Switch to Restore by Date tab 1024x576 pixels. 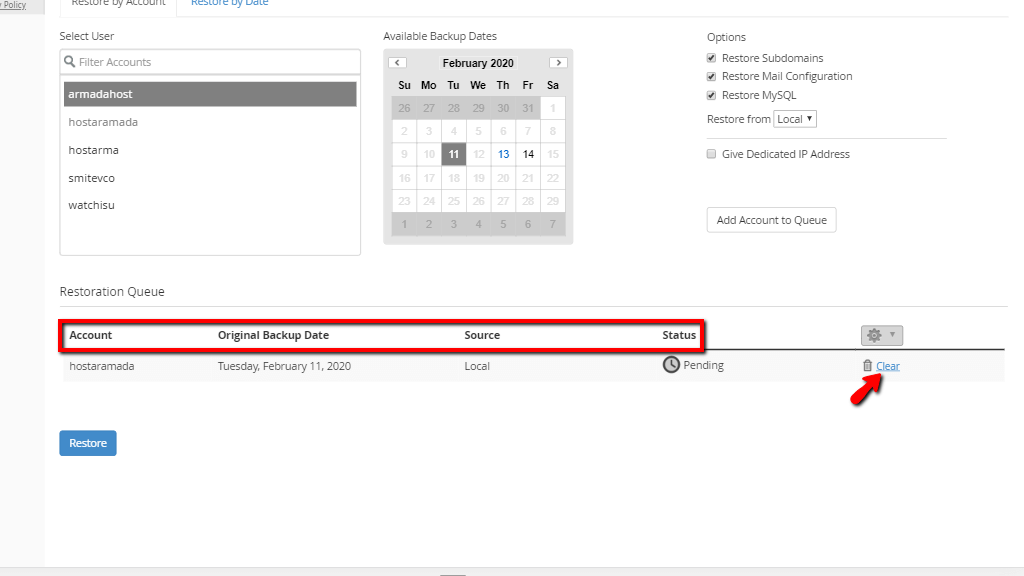tap(229, 3)
